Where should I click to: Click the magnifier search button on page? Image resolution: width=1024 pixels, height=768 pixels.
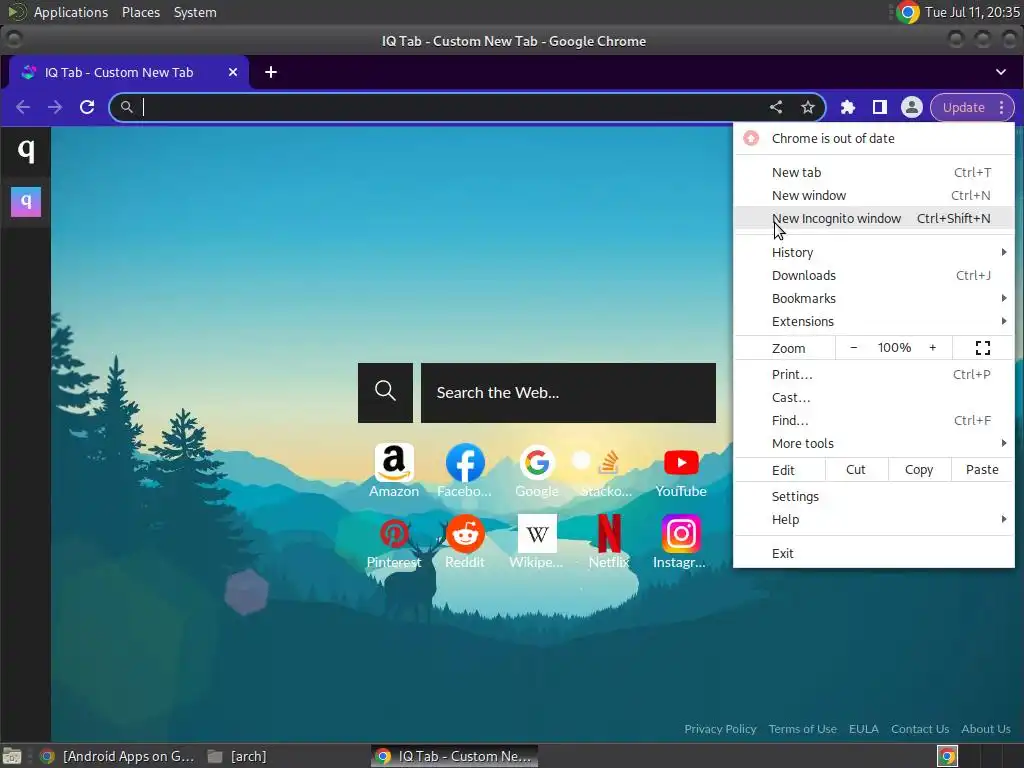point(385,392)
